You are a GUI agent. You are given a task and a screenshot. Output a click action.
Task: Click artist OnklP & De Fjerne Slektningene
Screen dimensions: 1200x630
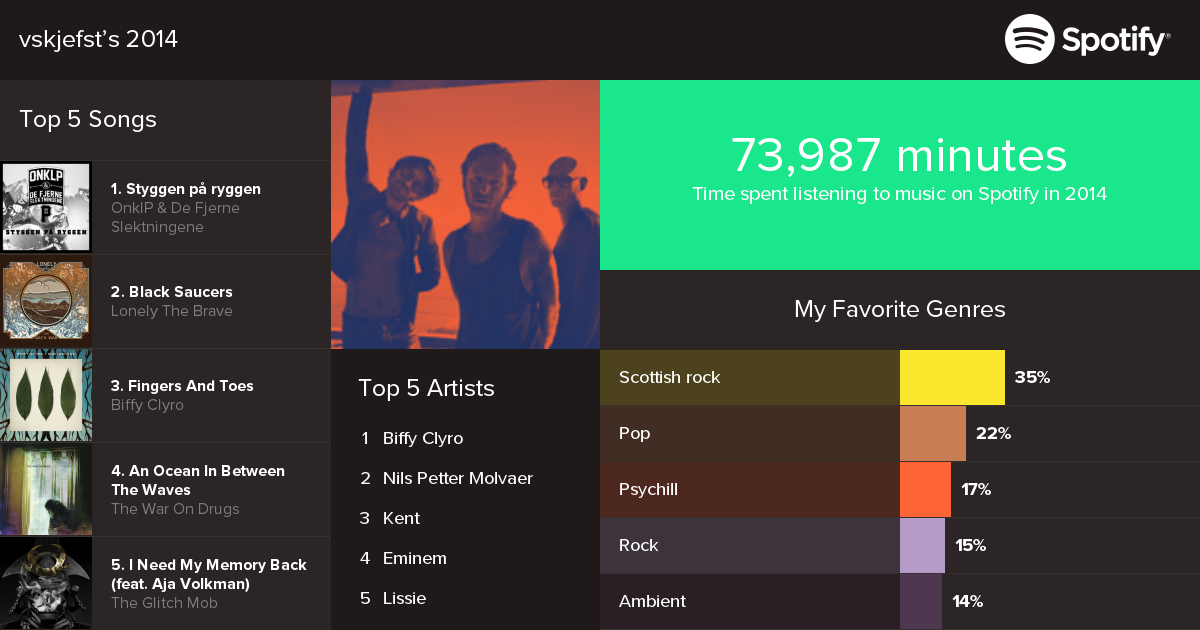point(175,217)
